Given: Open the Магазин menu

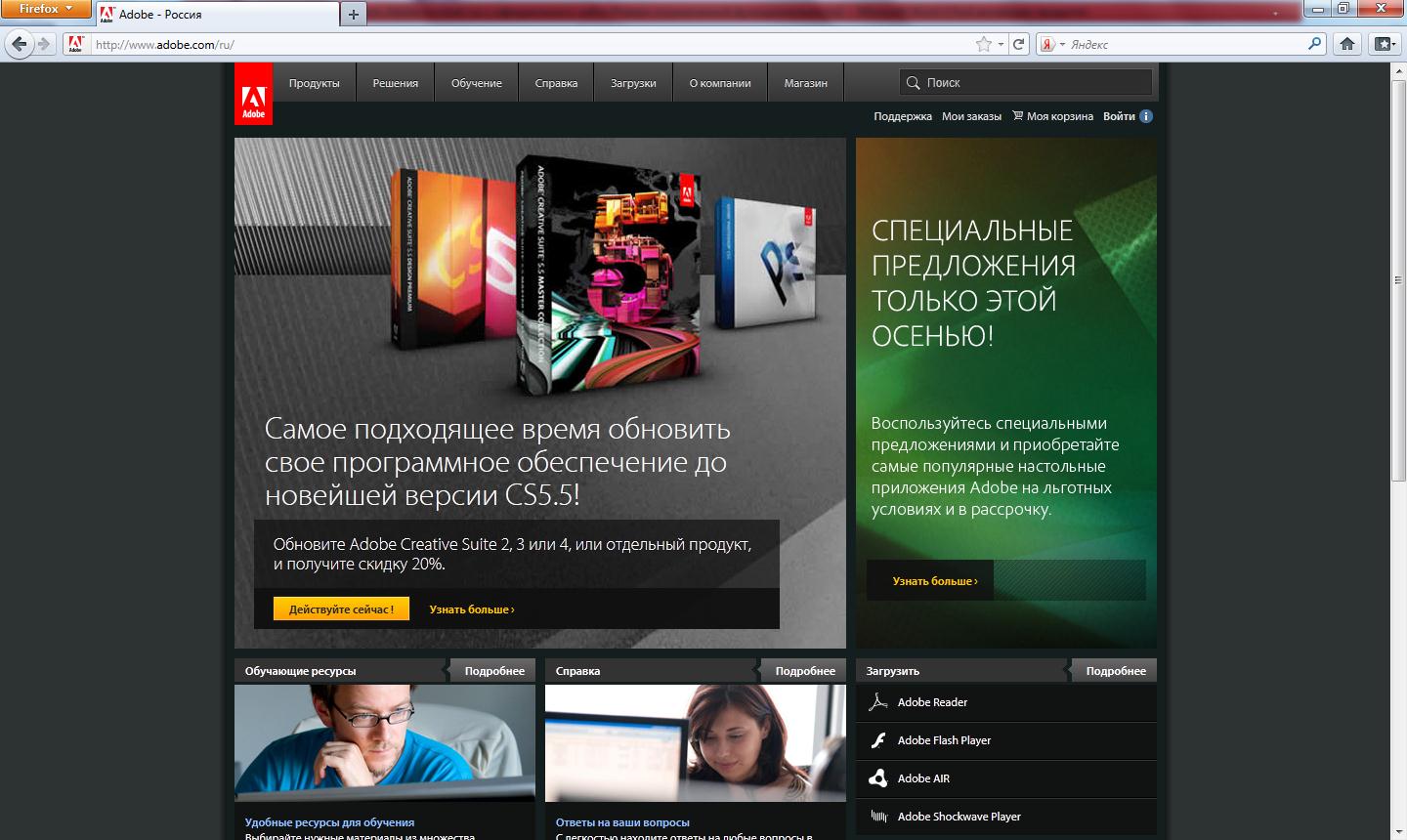Looking at the screenshot, I should pos(806,83).
